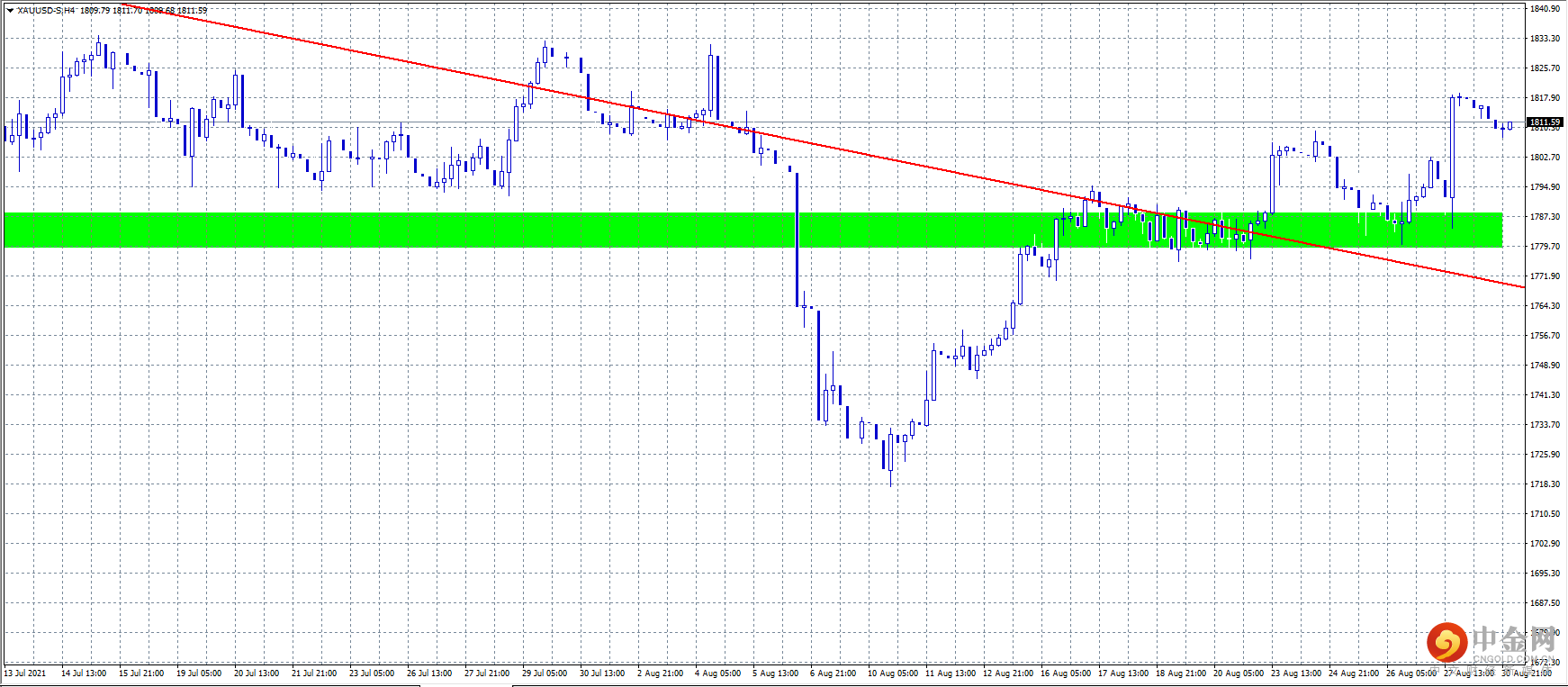Click the 29 Jul 05:00 time label
This screenshot has height=687, width=1568.
click(545, 673)
